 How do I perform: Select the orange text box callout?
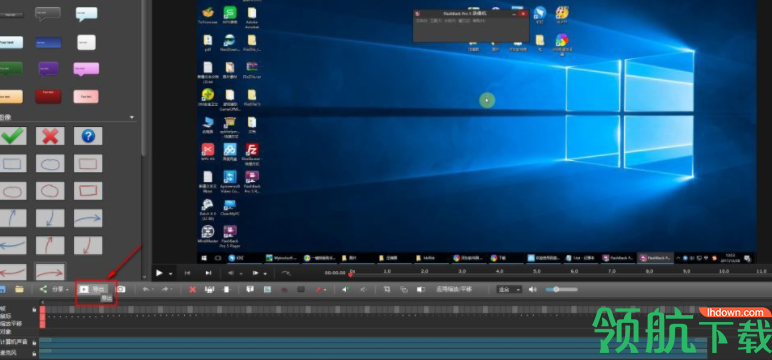point(10,96)
